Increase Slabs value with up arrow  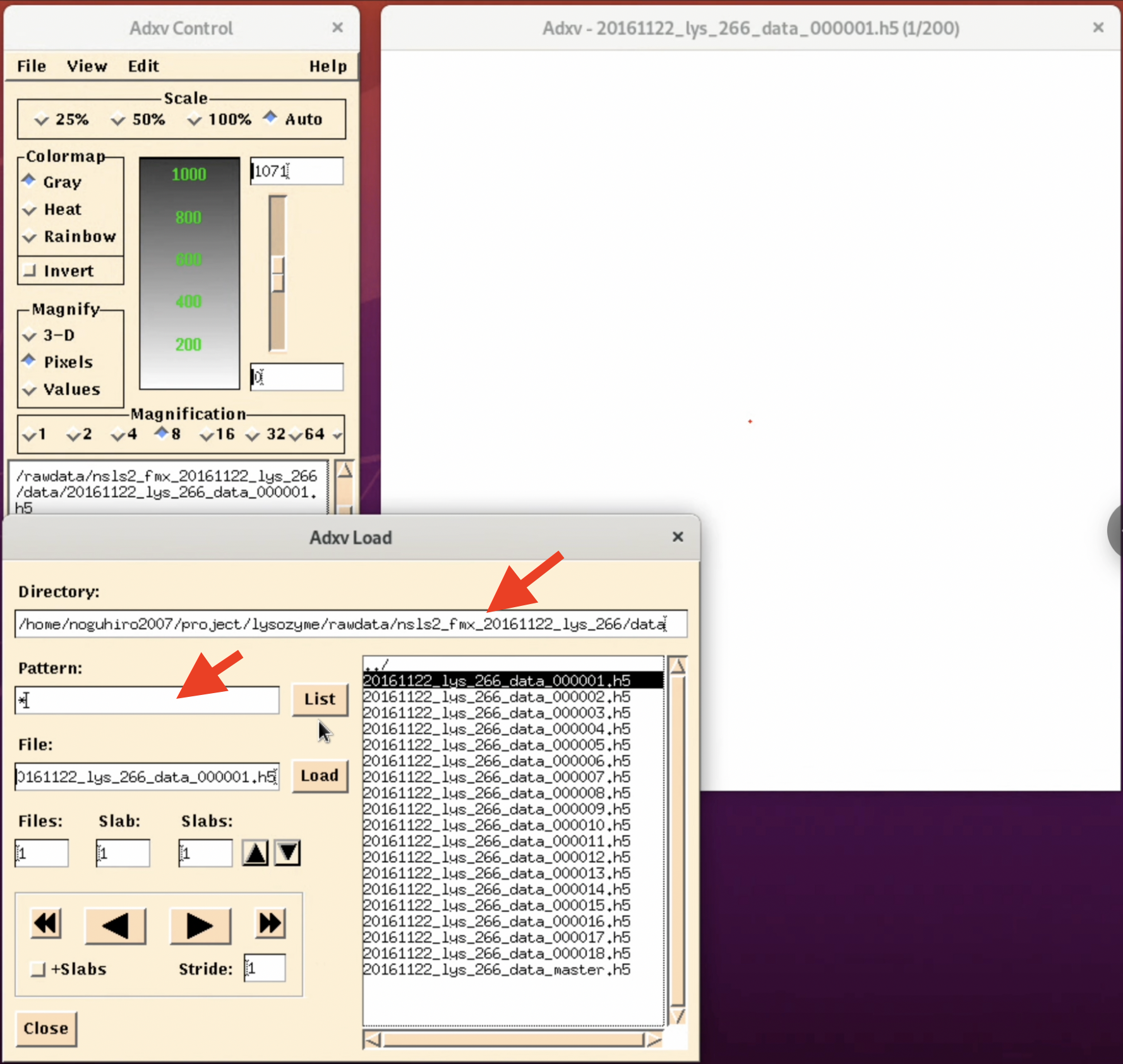point(255,852)
